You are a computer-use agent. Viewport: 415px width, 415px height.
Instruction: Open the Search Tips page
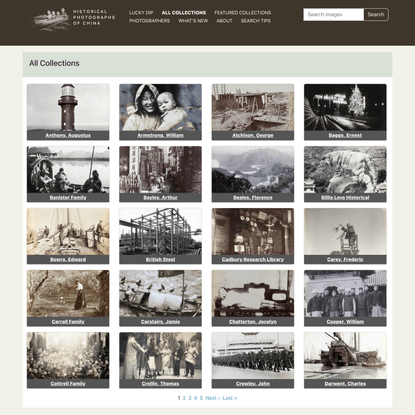coord(256,21)
